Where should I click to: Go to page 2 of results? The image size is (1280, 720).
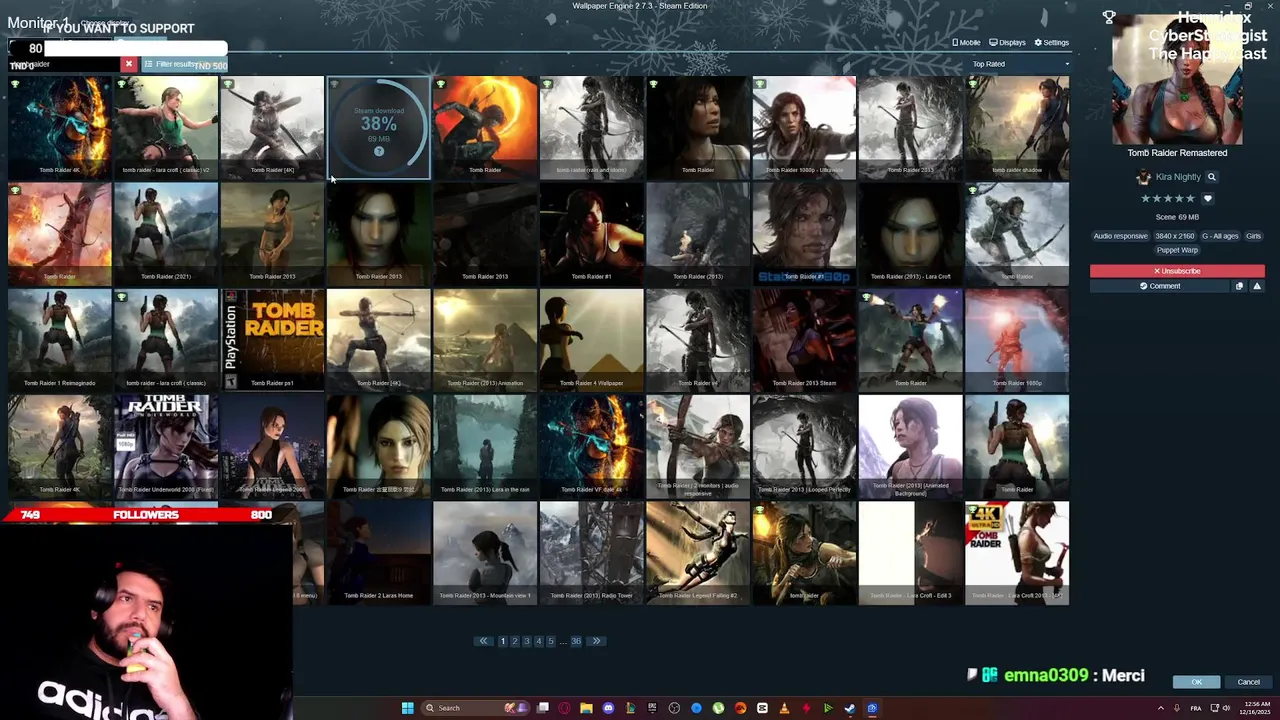tap(515, 641)
